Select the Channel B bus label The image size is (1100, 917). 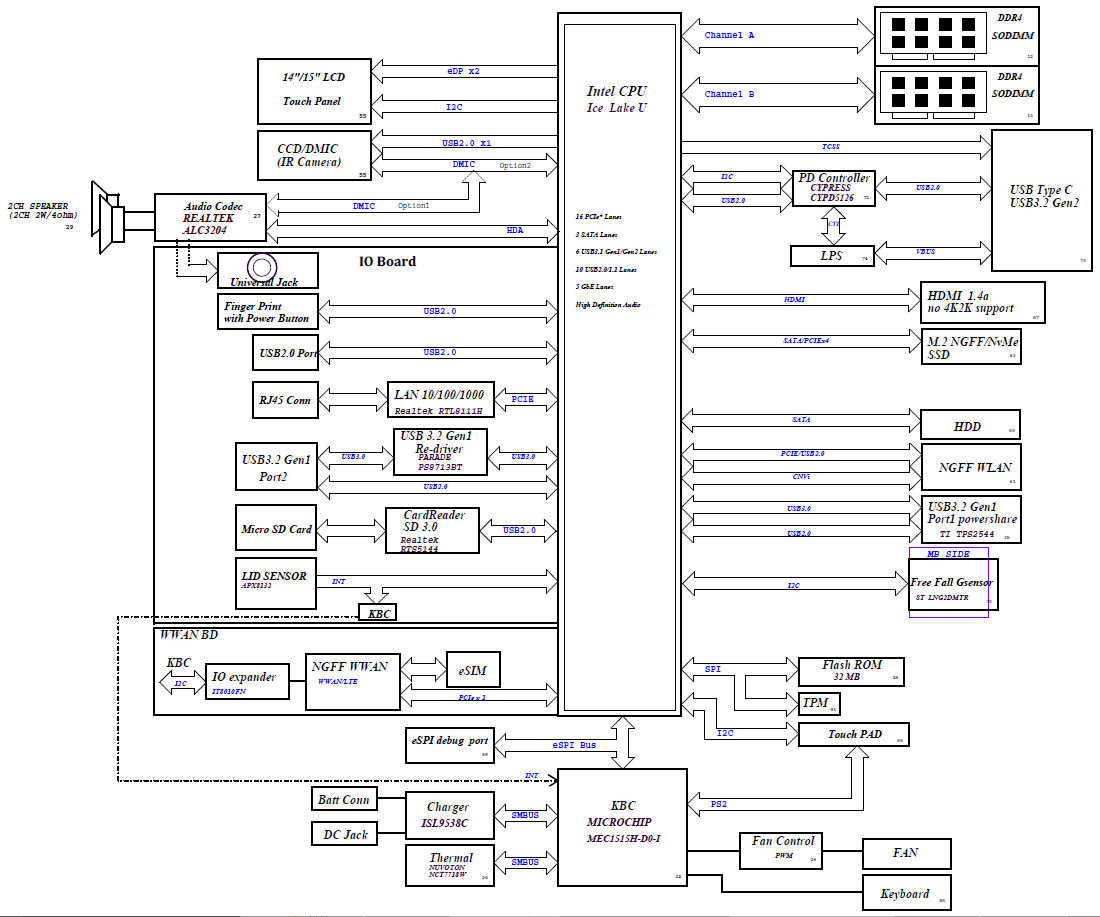pos(729,94)
